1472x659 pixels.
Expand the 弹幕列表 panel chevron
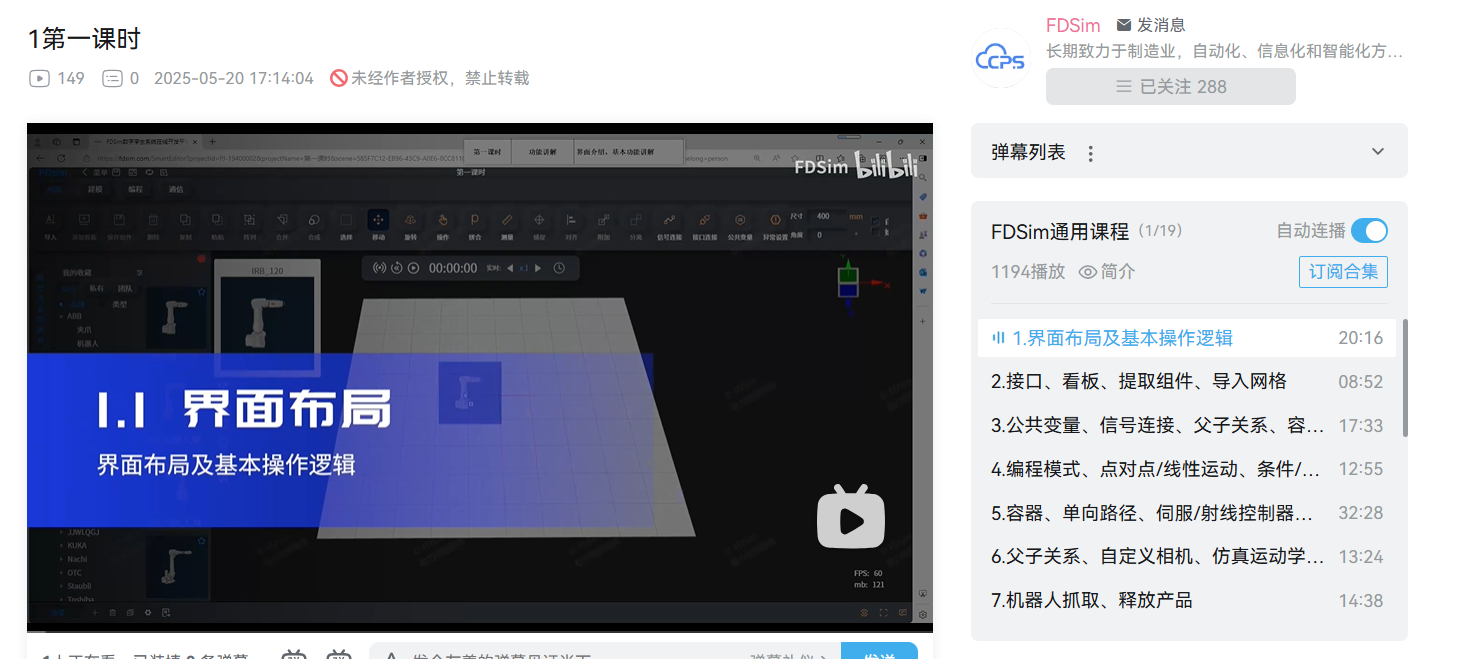tap(1378, 152)
